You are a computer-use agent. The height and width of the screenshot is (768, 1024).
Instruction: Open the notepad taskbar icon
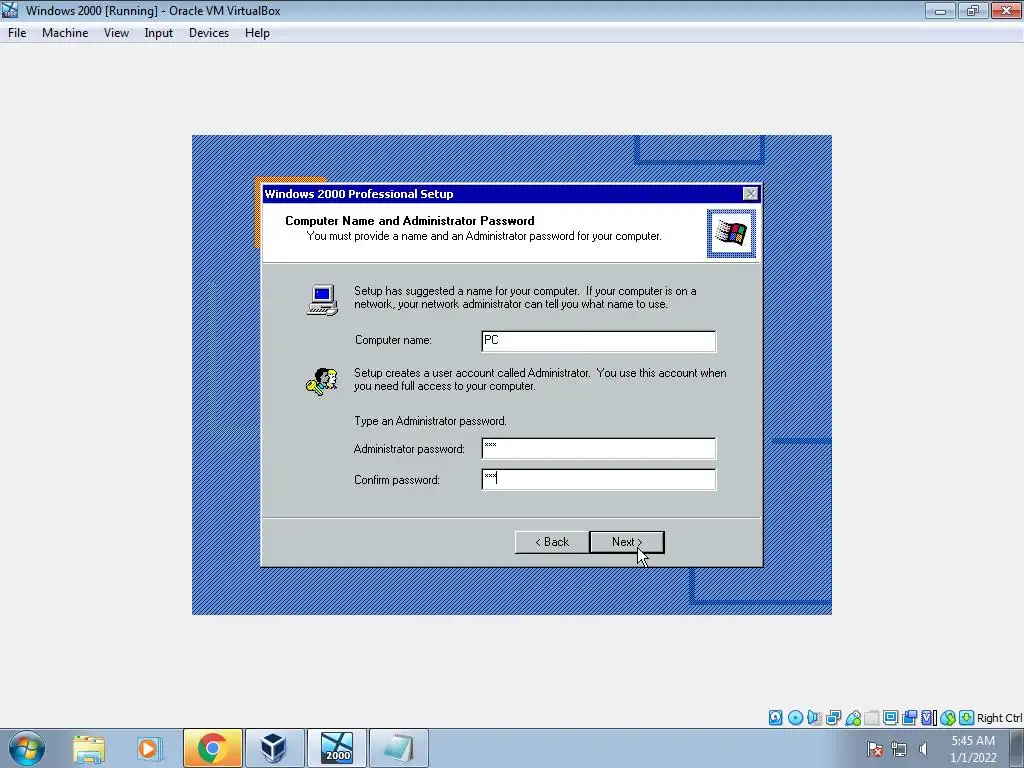point(398,748)
